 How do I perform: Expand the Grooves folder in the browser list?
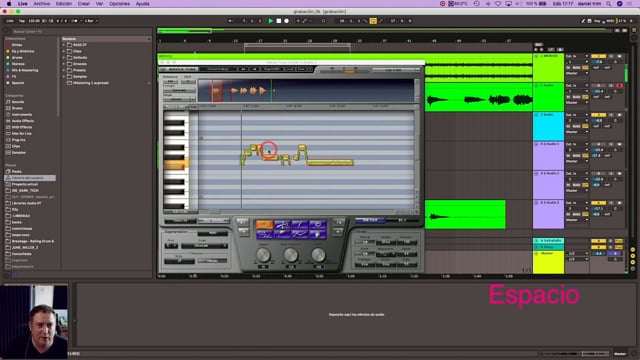pos(64,64)
